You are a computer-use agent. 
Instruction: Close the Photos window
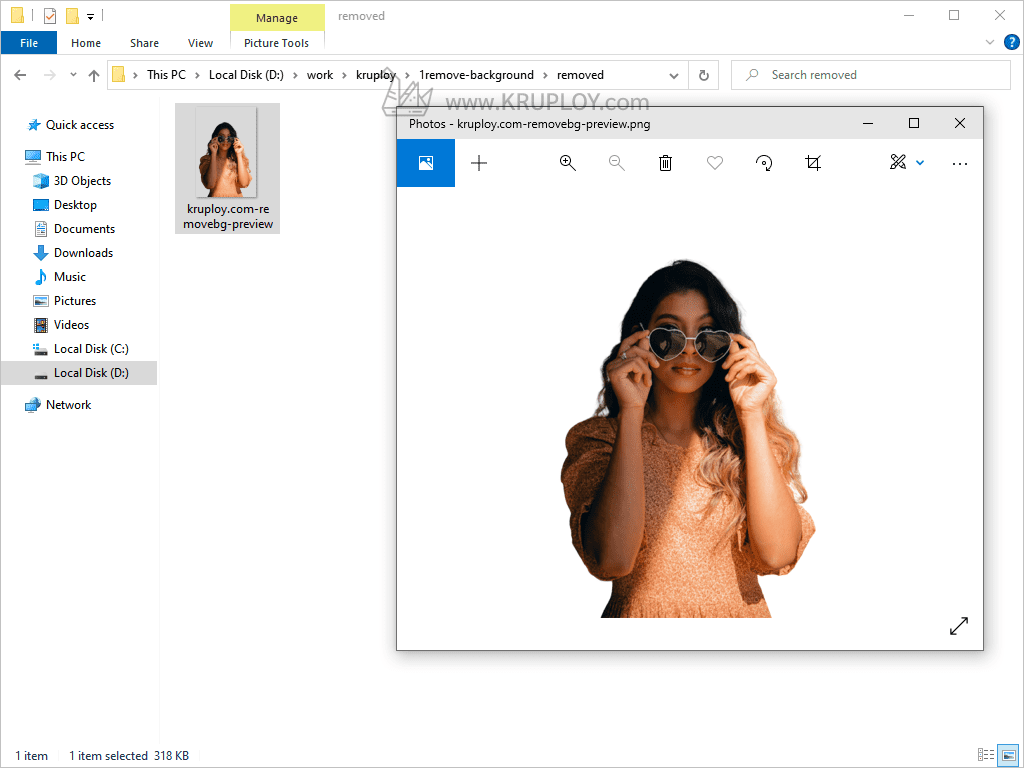(x=959, y=123)
